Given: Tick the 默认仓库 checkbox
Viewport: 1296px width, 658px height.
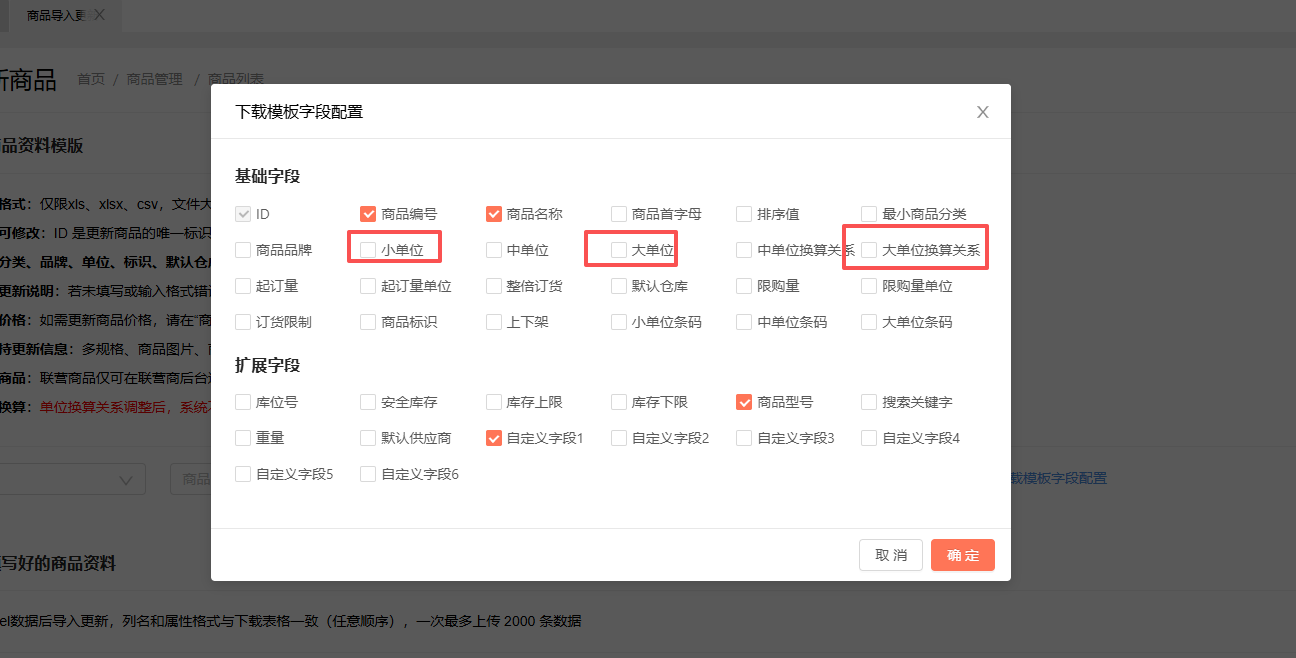Looking at the screenshot, I should pyautogui.click(x=619, y=286).
